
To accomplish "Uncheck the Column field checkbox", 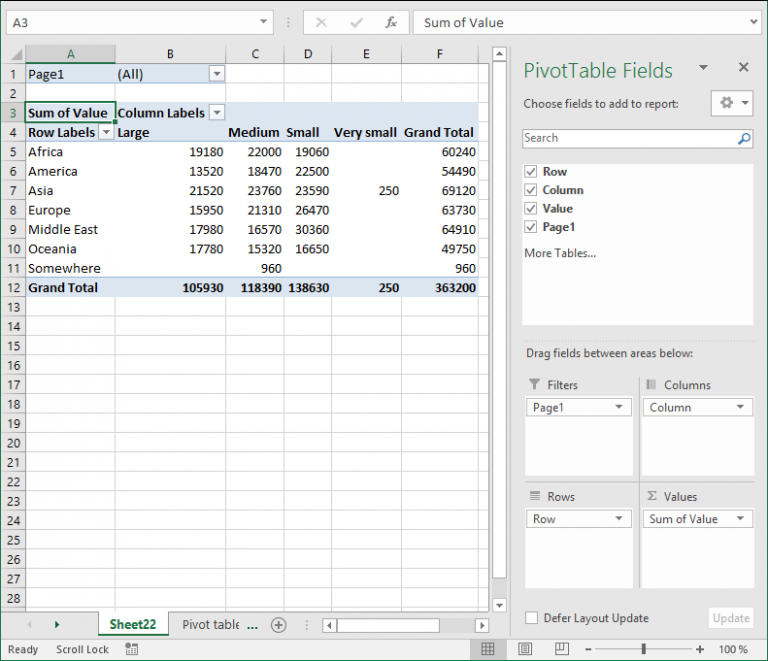I will (x=530, y=190).
